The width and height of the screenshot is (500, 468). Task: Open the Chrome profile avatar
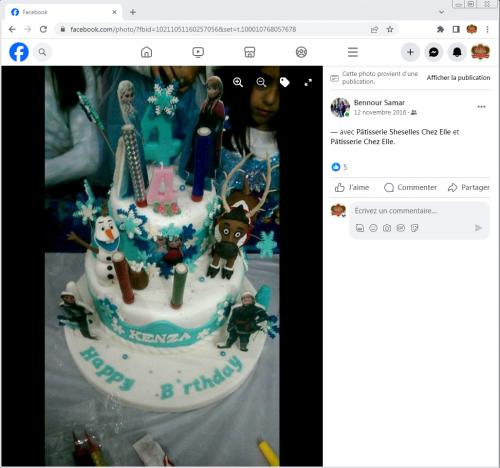pos(472,29)
